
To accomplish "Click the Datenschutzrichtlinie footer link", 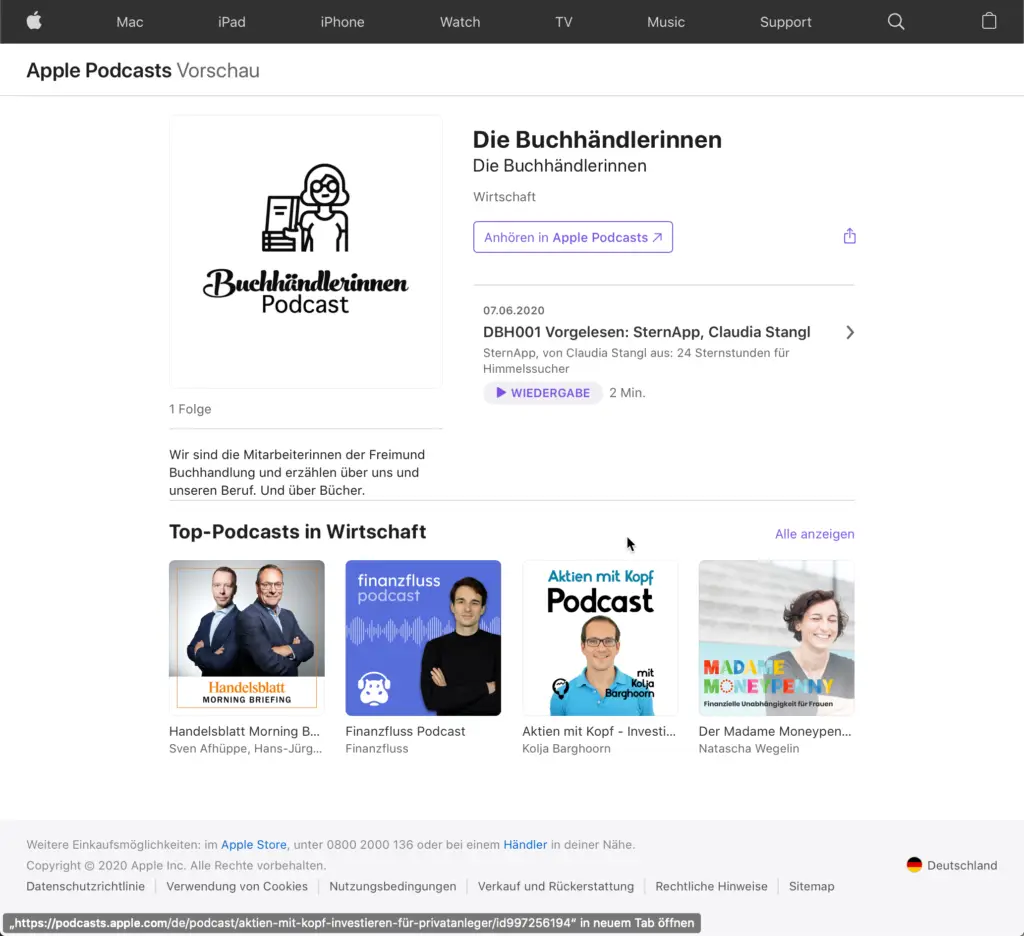I will point(86,886).
